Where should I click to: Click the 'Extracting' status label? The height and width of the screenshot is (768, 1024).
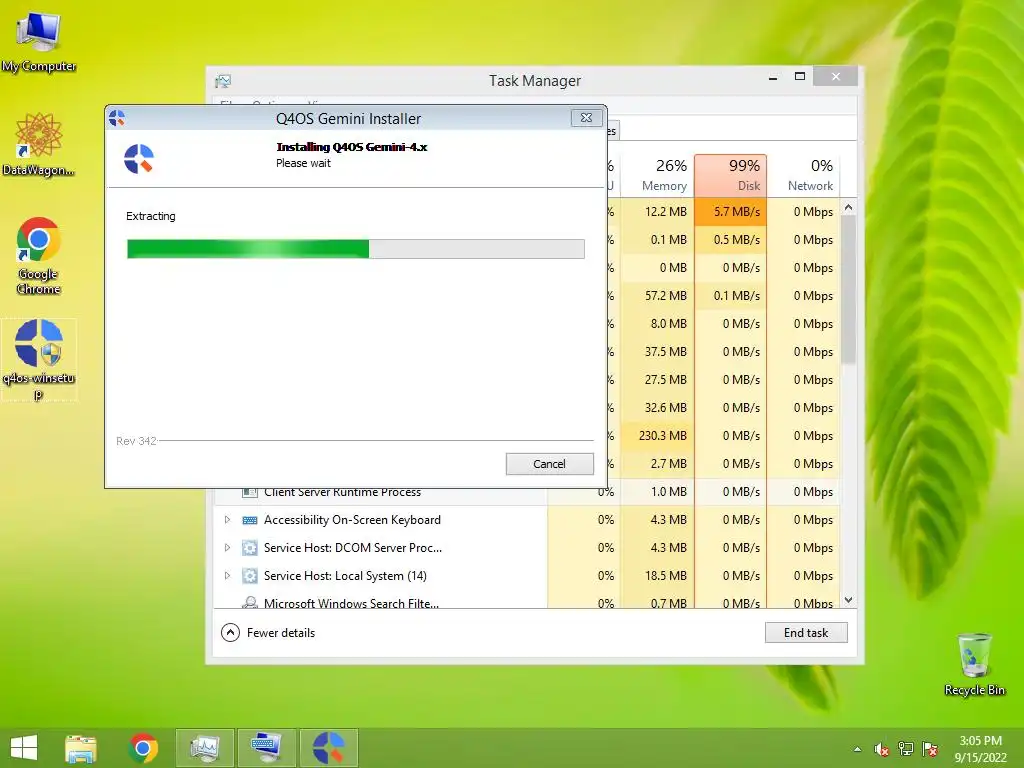pyautogui.click(x=151, y=216)
